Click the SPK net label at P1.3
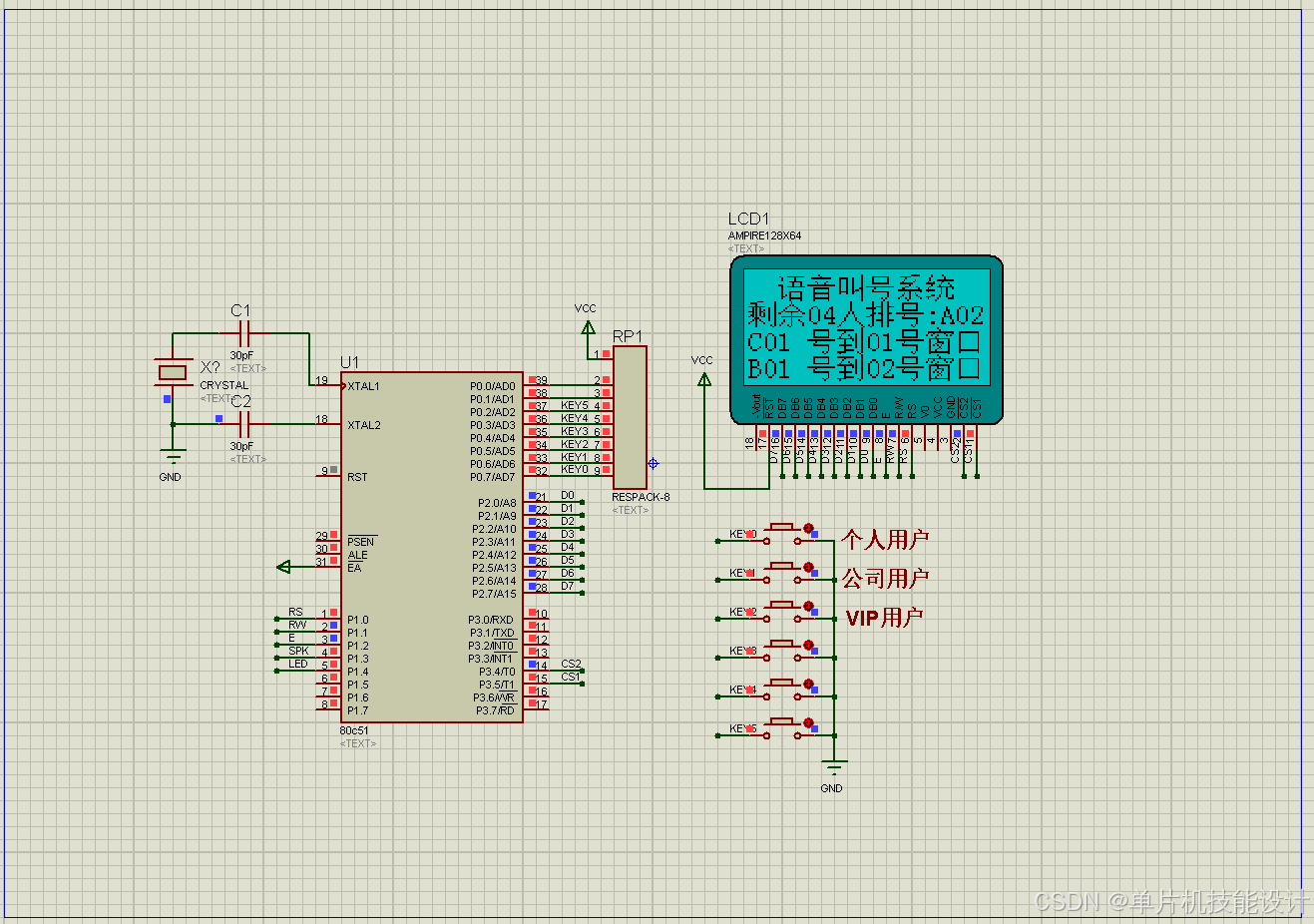Image resolution: width=1314 pixels, height=924 pixels. (298, 651)
